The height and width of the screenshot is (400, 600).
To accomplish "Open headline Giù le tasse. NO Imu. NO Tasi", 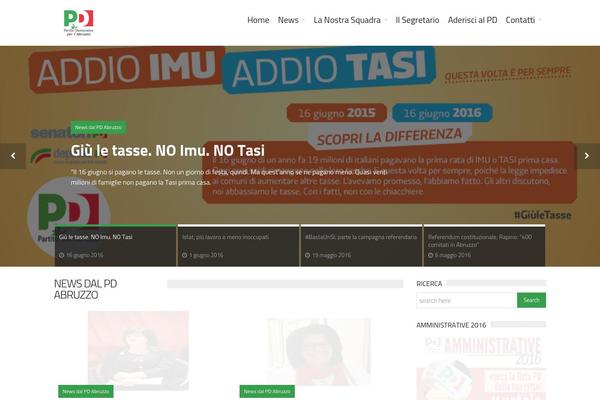I will point(168,150).
